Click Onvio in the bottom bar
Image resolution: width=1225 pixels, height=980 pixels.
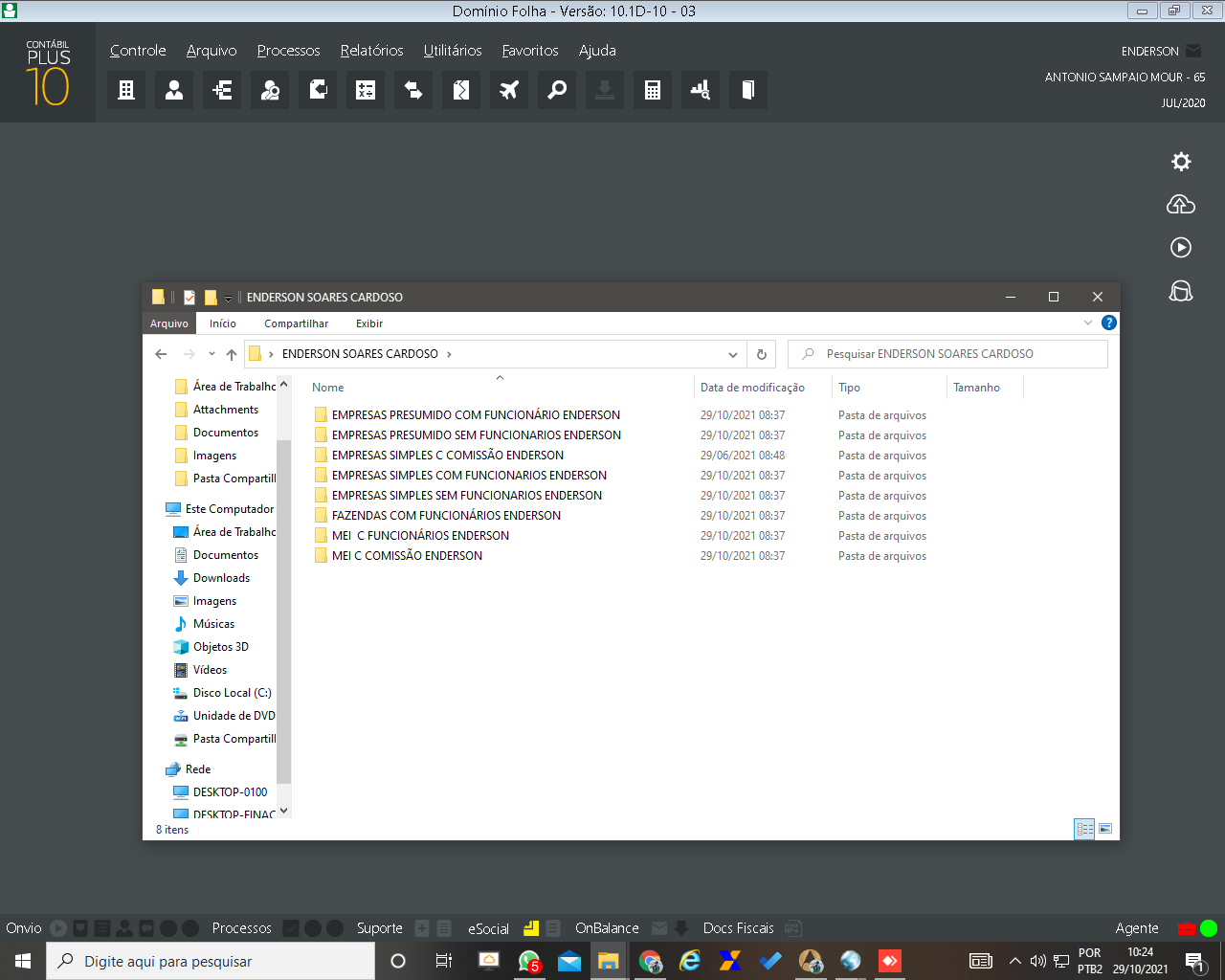click(x=24, y=928)
